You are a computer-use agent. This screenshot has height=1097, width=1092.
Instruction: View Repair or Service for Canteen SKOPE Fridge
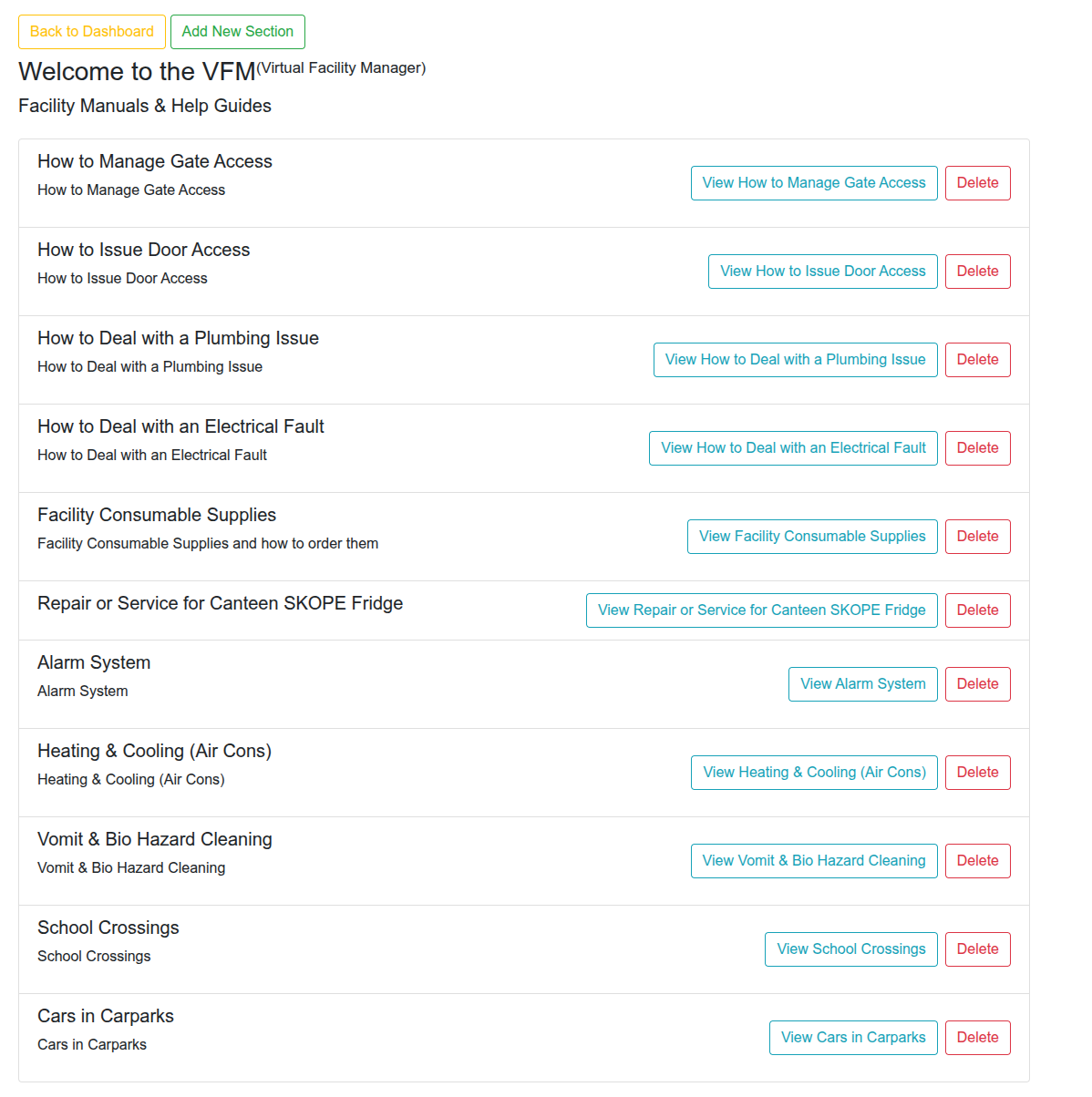click(x=762, y=610)
